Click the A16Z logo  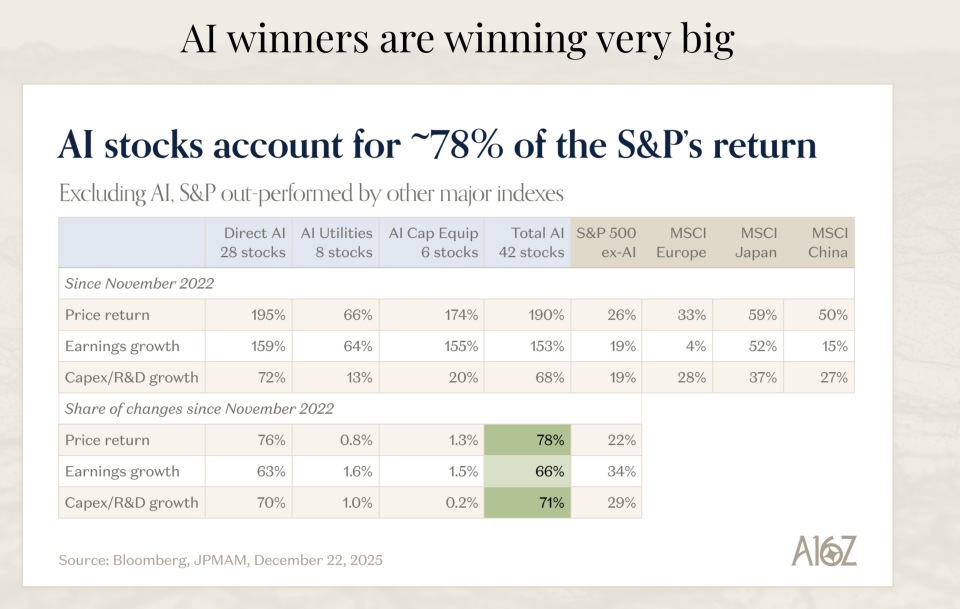coord(824,551)
